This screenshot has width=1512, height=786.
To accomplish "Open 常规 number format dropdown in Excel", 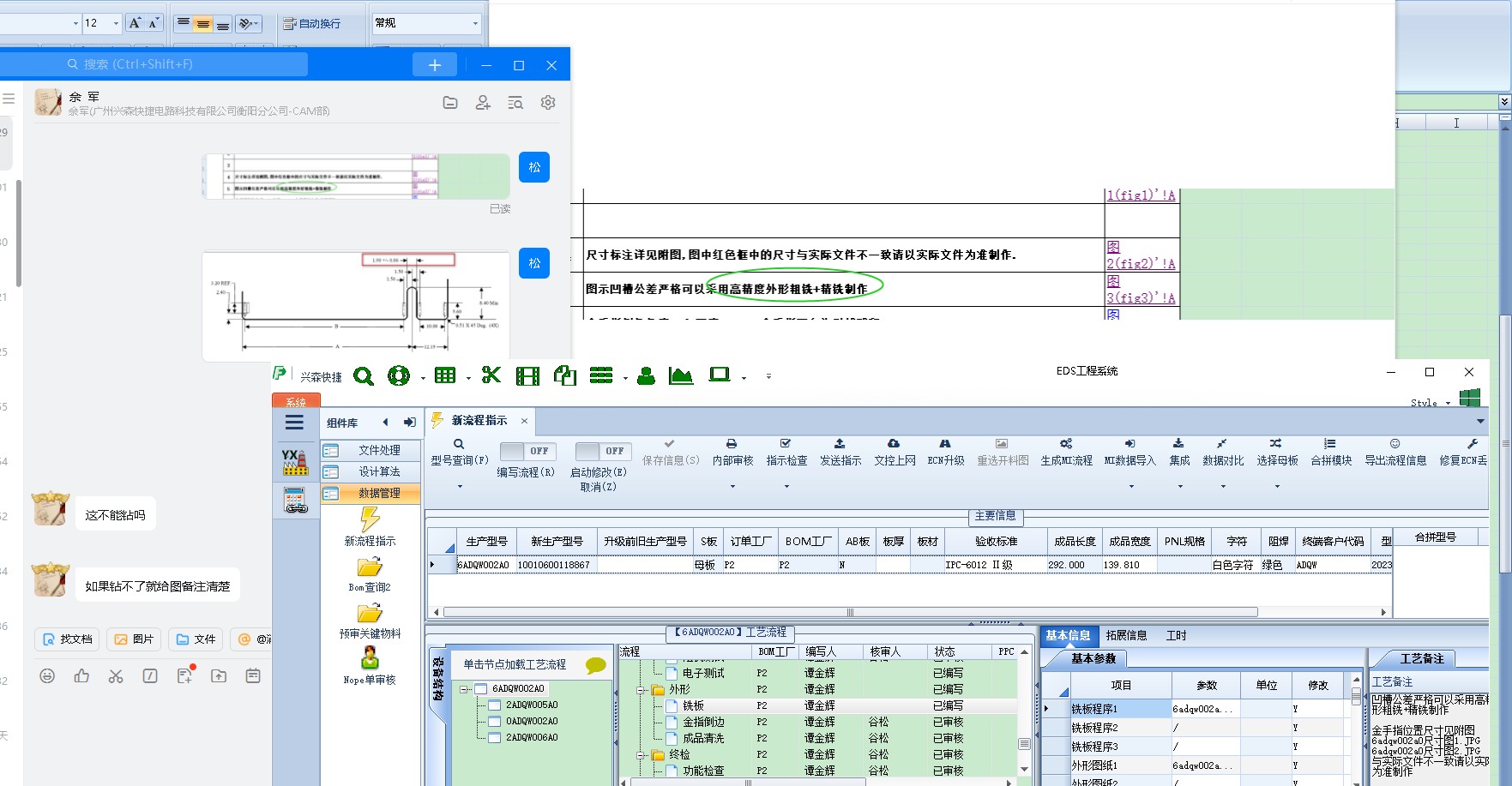I will pyautogui.click(x=476, y=24).
